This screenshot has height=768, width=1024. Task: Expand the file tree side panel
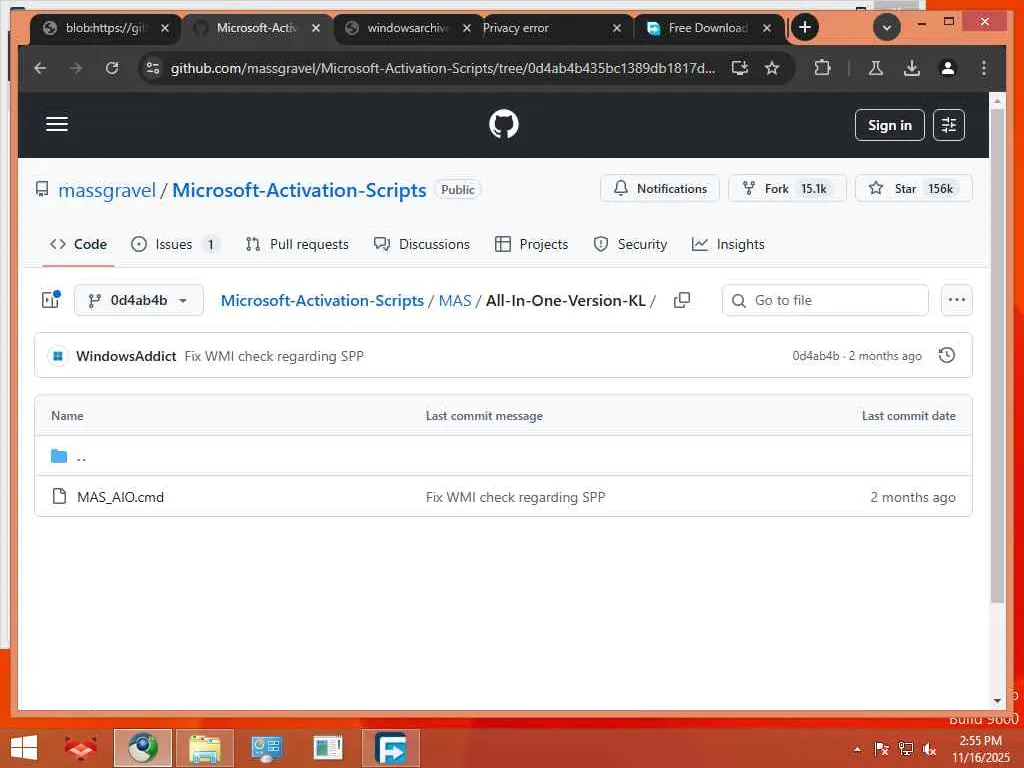click(x=51, y=300)
